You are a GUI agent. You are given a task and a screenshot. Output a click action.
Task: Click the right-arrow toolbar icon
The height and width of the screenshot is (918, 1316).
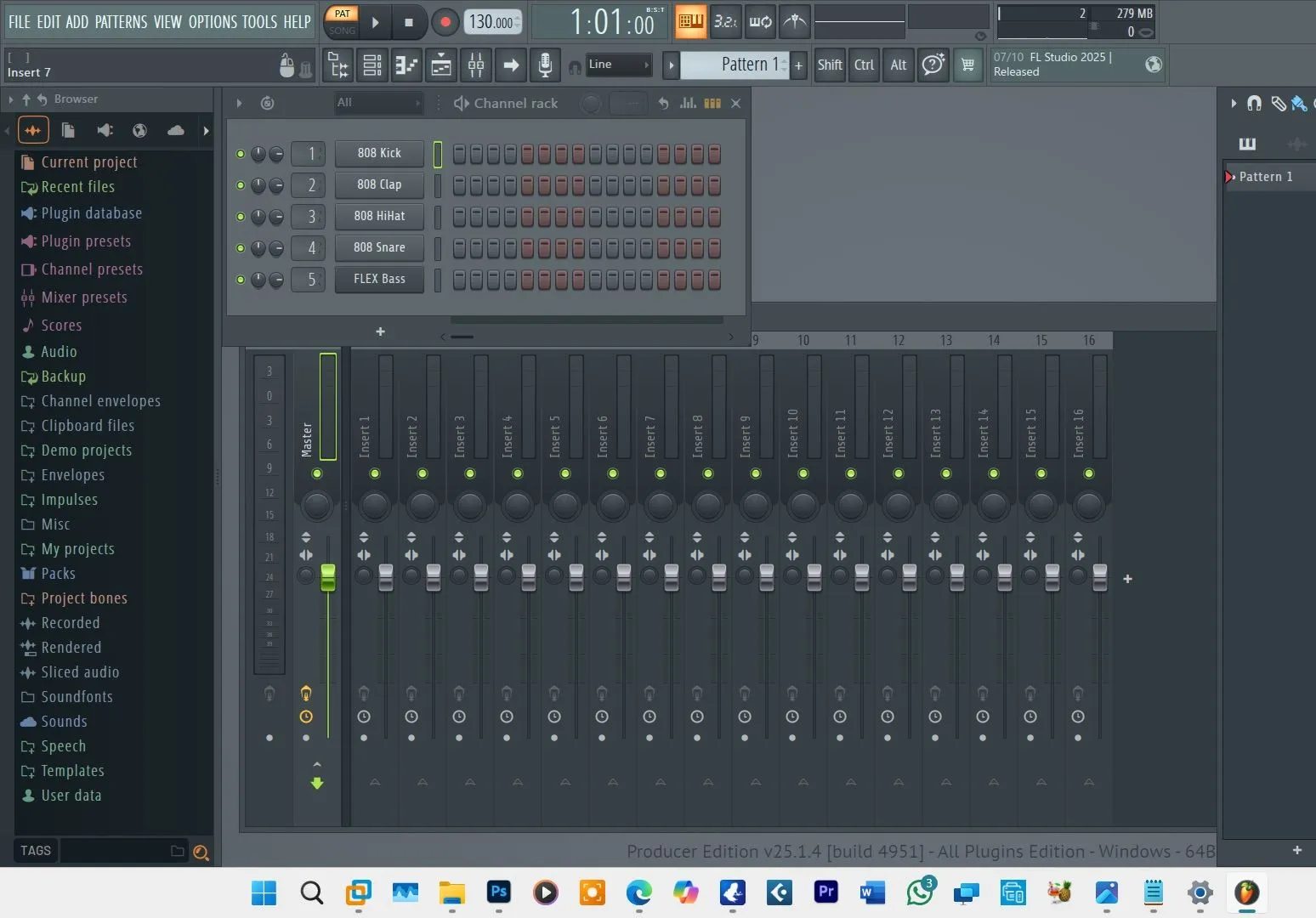[511, 65]
